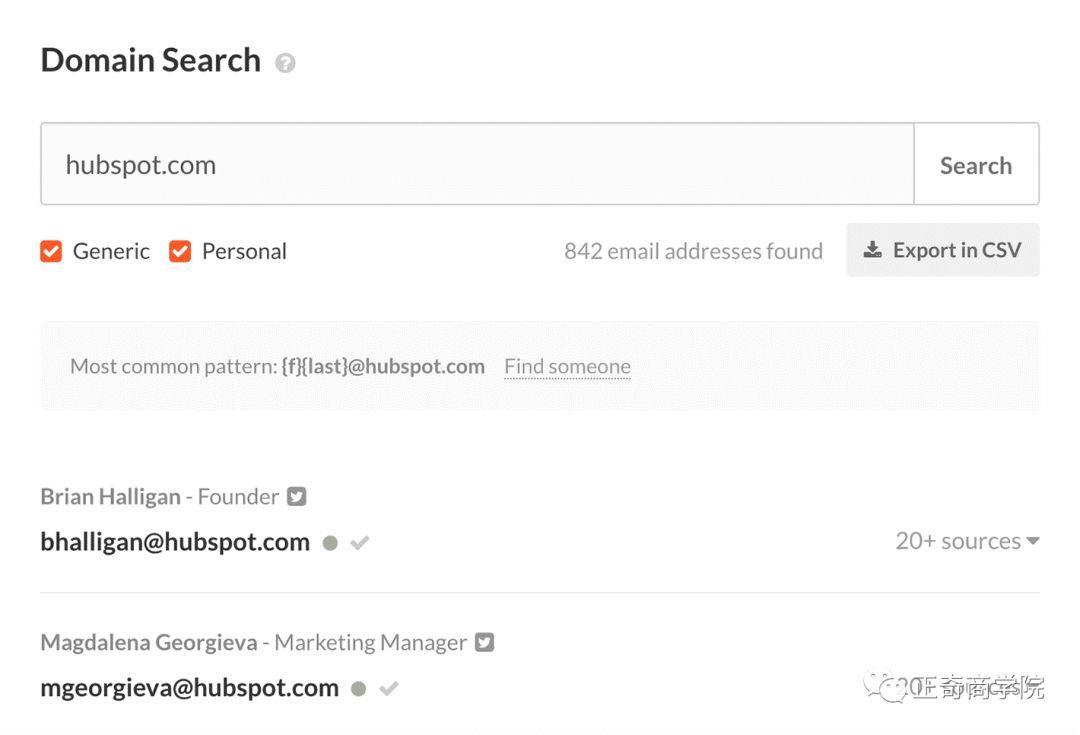Click the Magdalena Georgieva name

149,643
